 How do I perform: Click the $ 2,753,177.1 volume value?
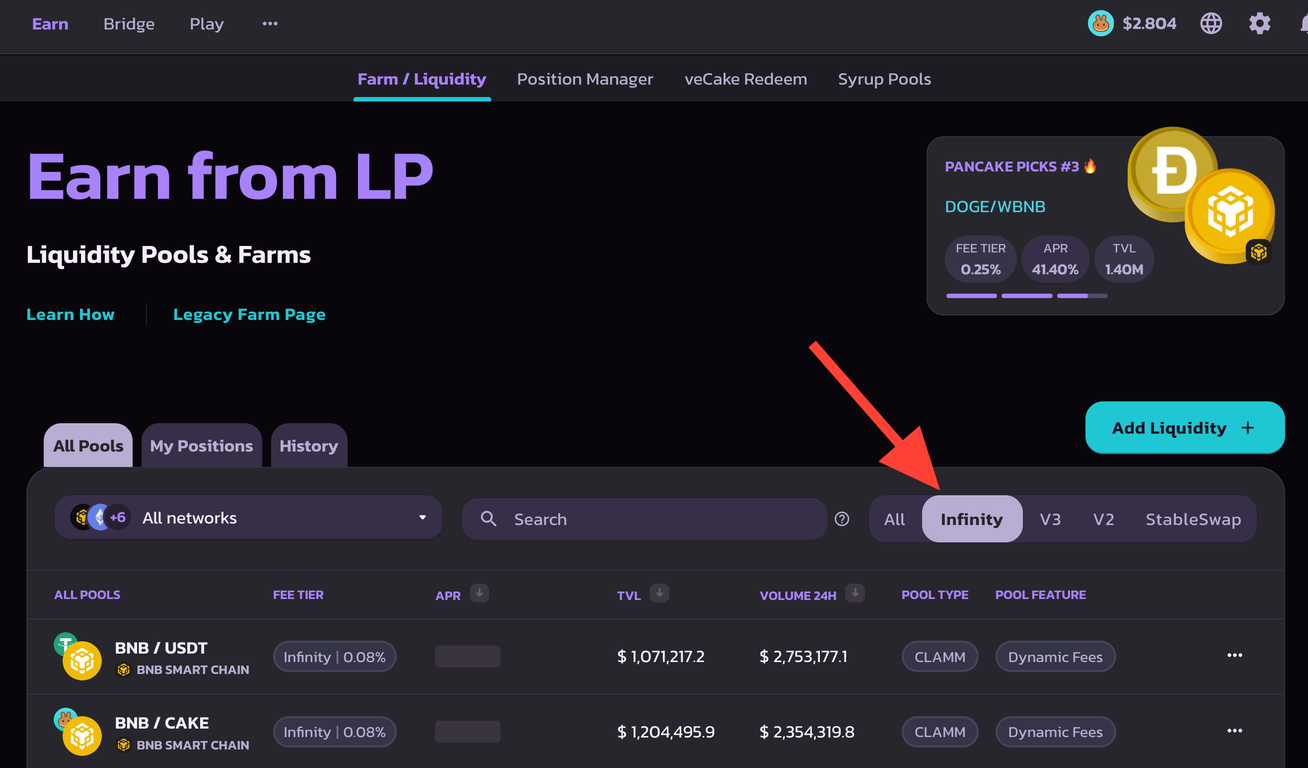tap(804, 657)
